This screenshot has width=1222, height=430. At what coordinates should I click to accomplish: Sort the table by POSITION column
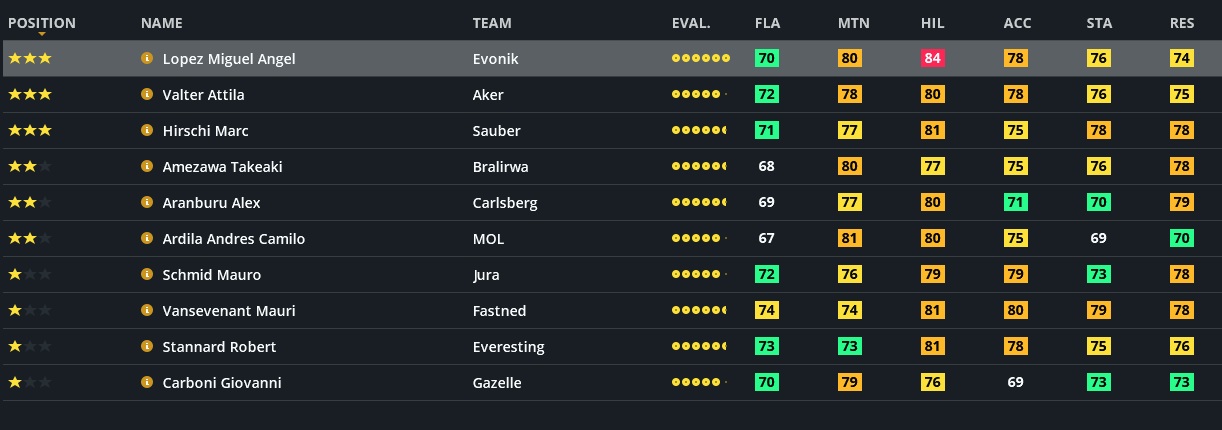[x=41, y=23]
